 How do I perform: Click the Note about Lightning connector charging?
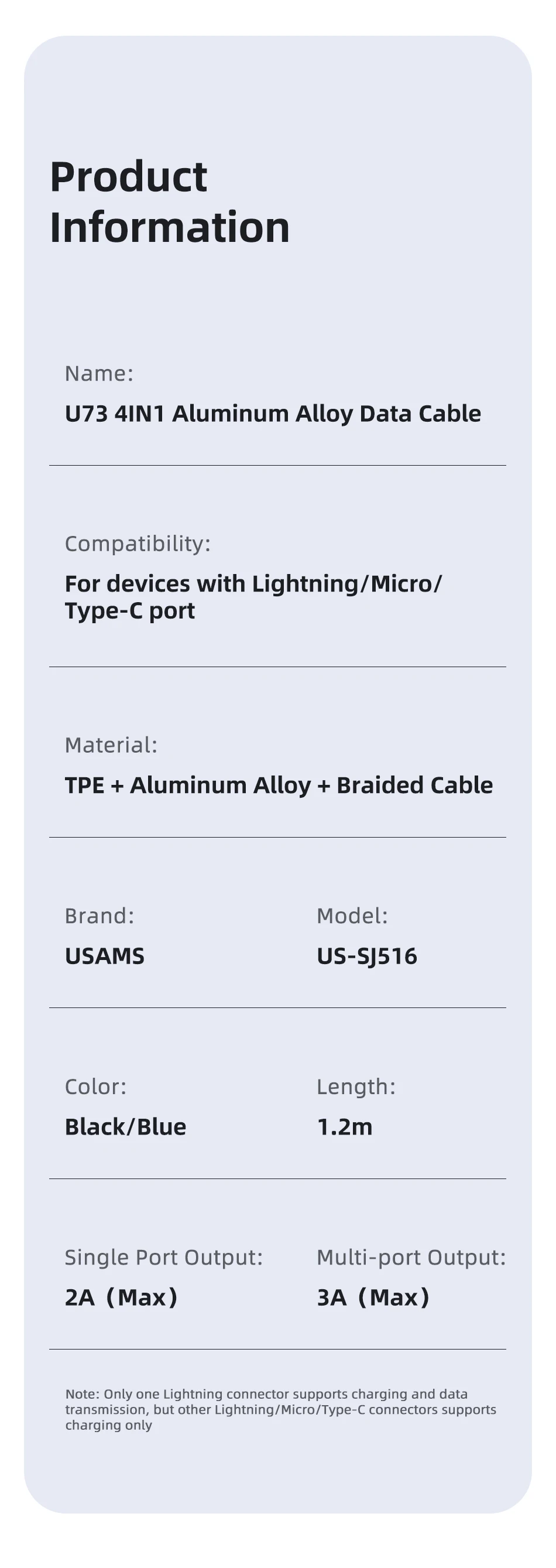280,1409
